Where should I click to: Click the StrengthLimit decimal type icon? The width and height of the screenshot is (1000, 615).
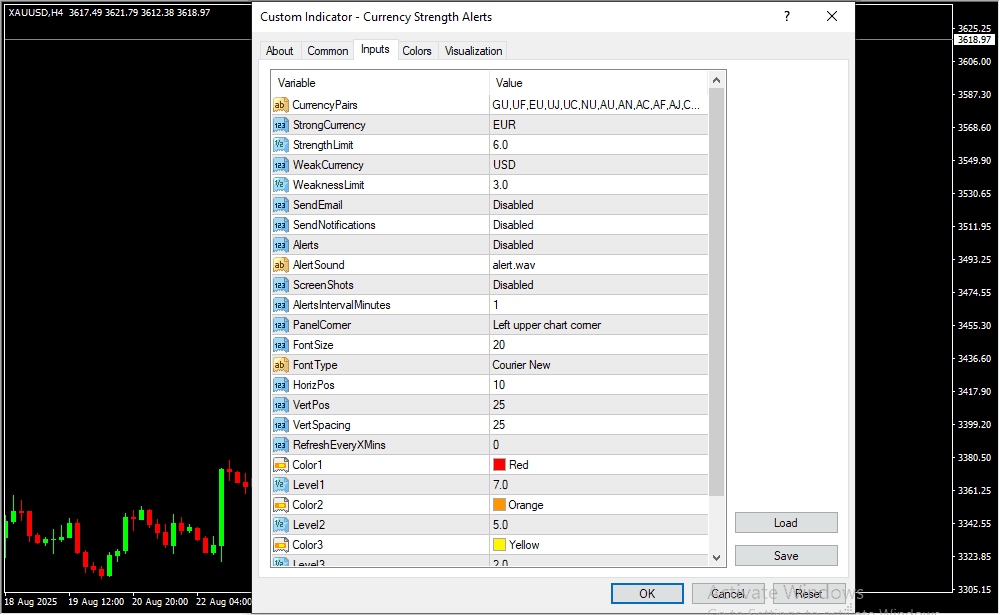pyautogui.click(x=281, y=145)
